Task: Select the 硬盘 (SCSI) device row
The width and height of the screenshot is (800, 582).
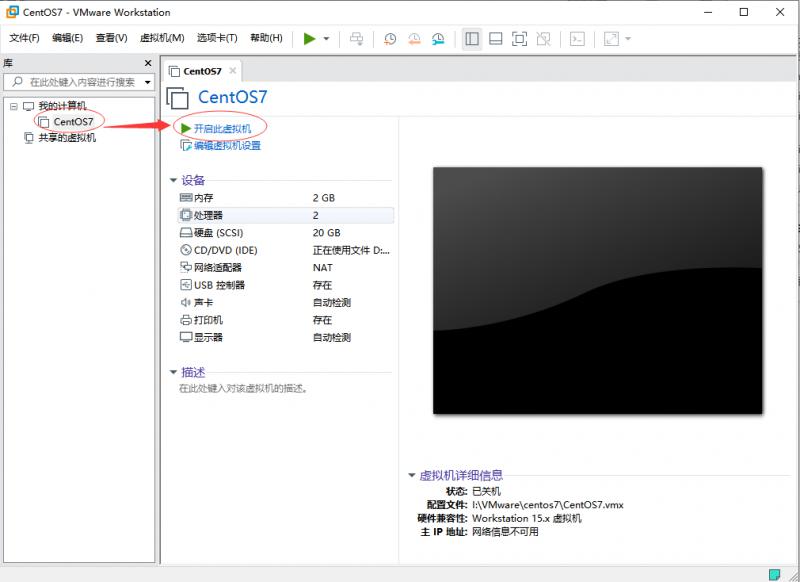Action: pos(286,233)
